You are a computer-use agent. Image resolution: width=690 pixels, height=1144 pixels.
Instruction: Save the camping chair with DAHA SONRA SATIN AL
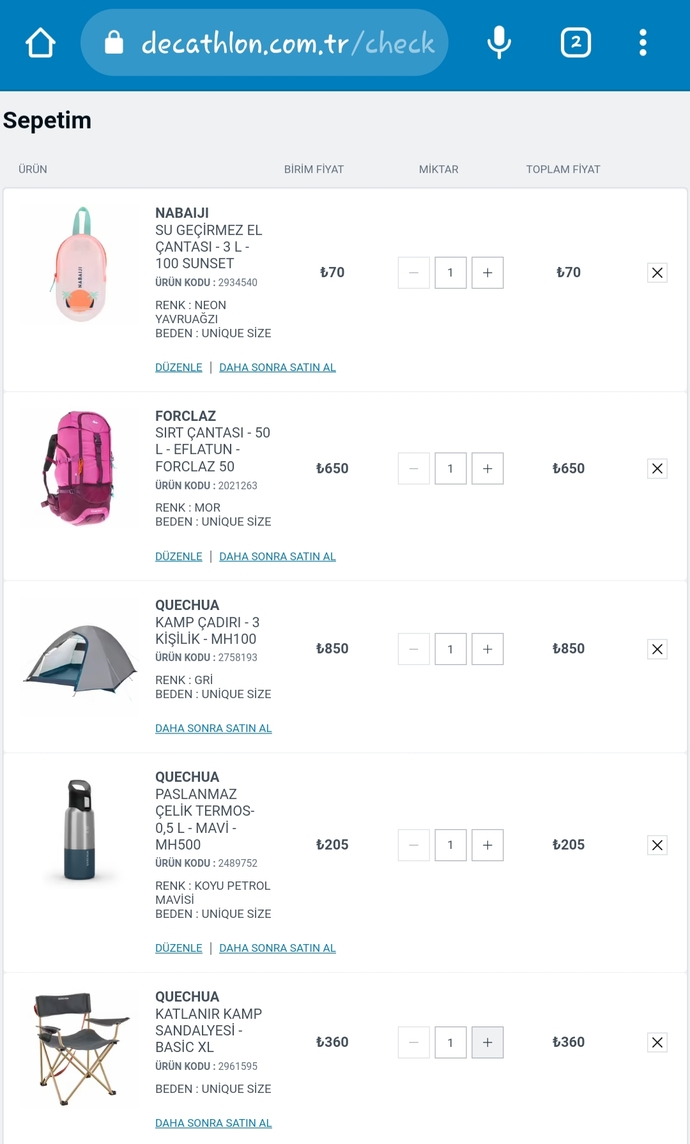(213, 1123)
